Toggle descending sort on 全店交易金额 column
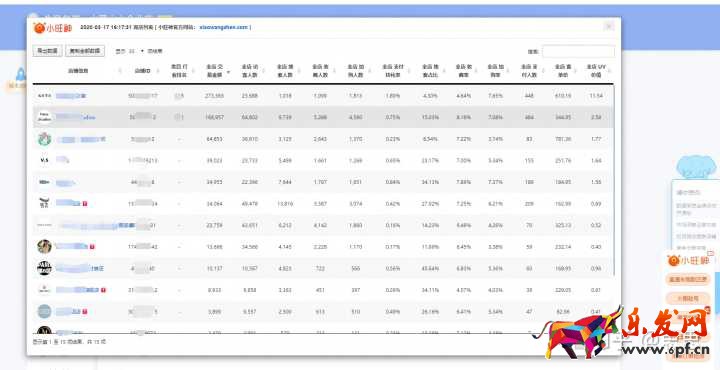Viewport: 720px width, 370px height. click(228, 71)
